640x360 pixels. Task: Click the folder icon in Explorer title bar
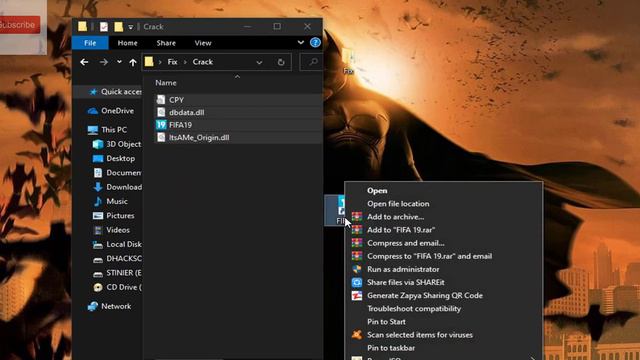pyautogui.click(x=82, y=27)
